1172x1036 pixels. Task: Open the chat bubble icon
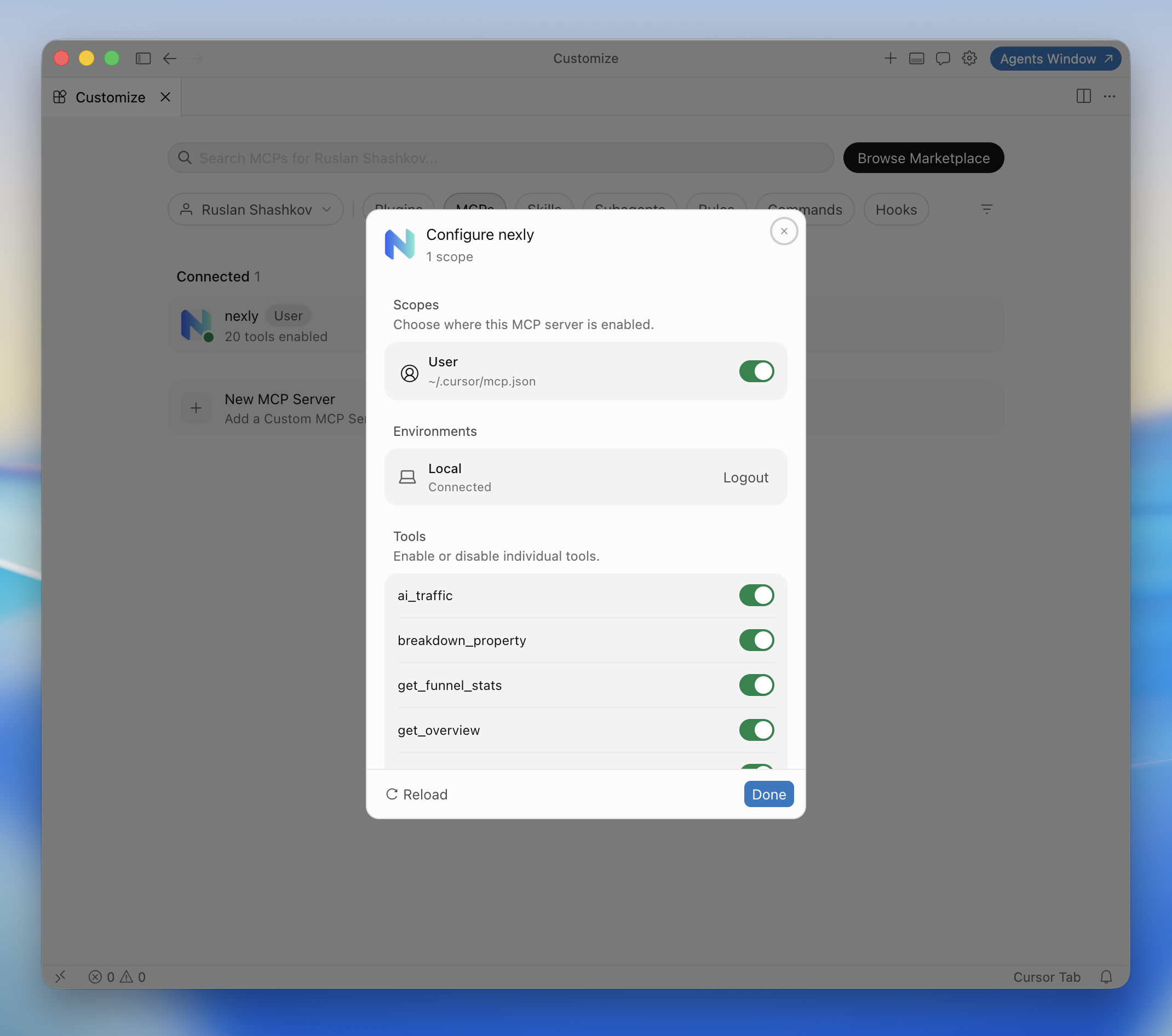click(x=943, y=59)
